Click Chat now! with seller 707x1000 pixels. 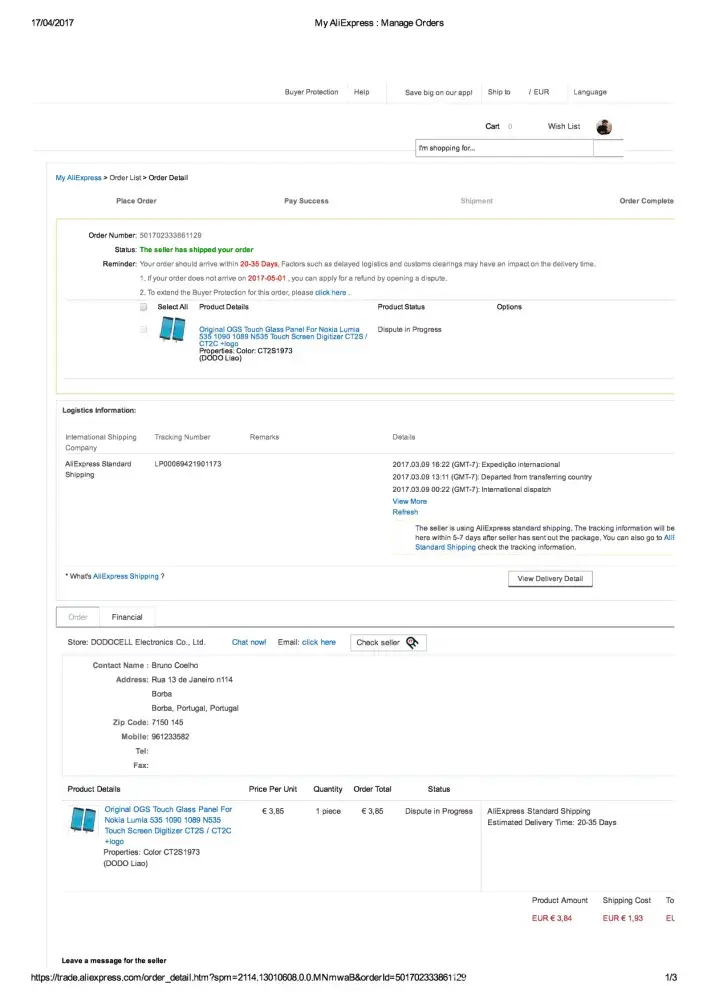pos(249,642)
